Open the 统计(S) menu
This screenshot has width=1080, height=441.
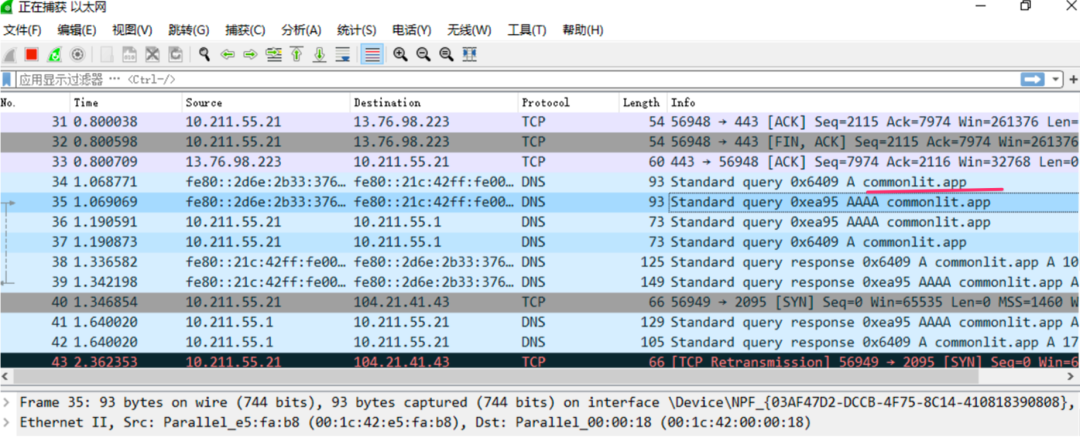coord(357,30)
